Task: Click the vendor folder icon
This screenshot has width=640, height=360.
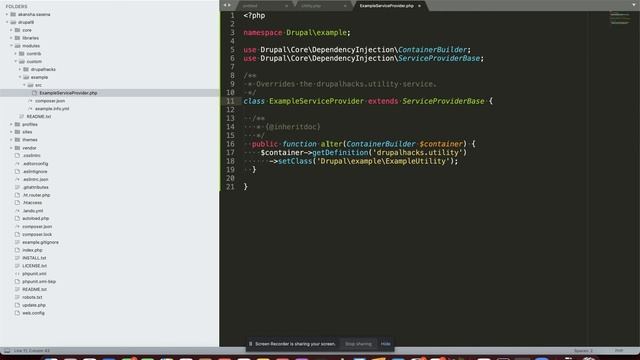Action: point(17,148)
